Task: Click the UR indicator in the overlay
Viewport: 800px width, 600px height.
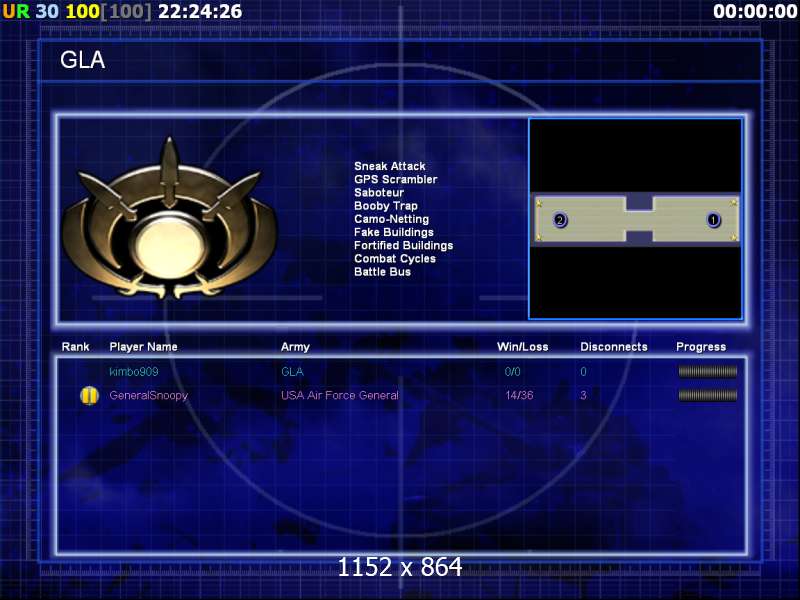Action: (16, 11)
